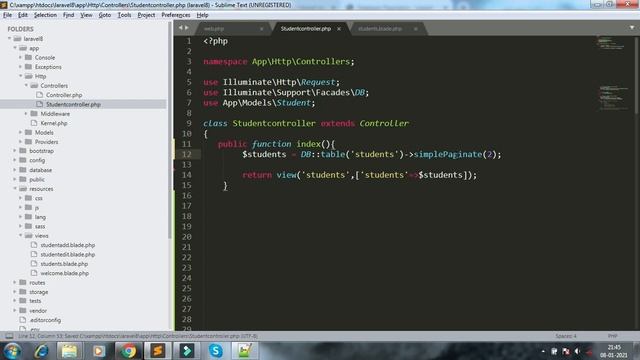
Task: Open Studentcontroller.php in the sidebar
Action: (73, 104)
